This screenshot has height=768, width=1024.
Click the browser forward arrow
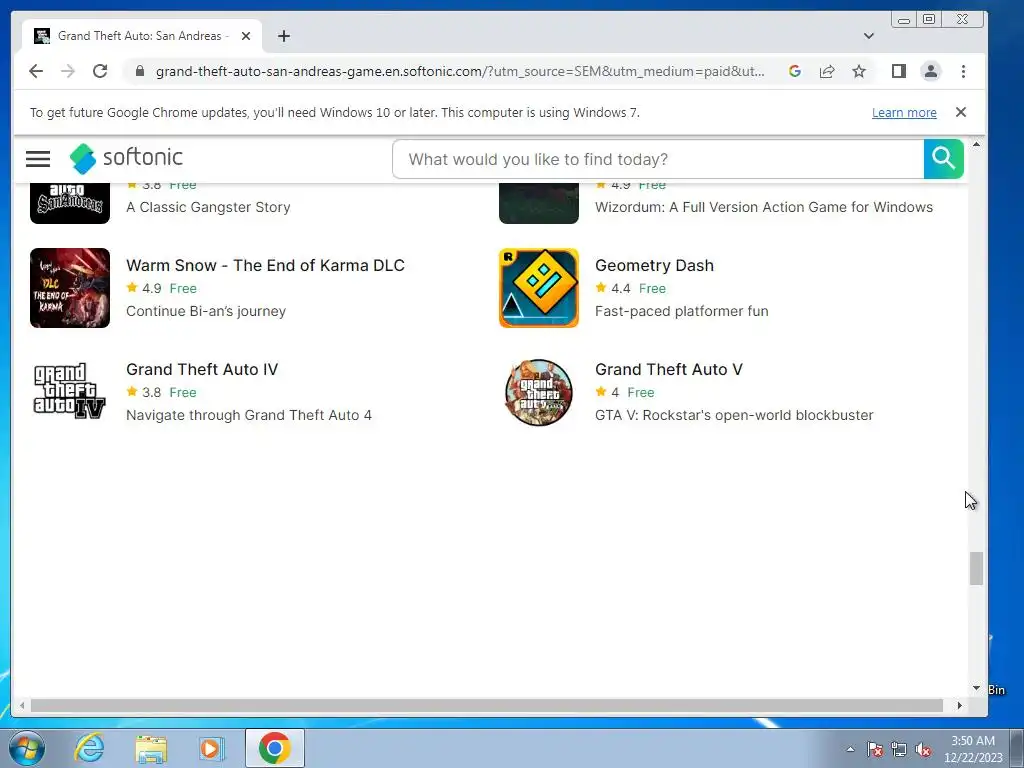(68, 71)
